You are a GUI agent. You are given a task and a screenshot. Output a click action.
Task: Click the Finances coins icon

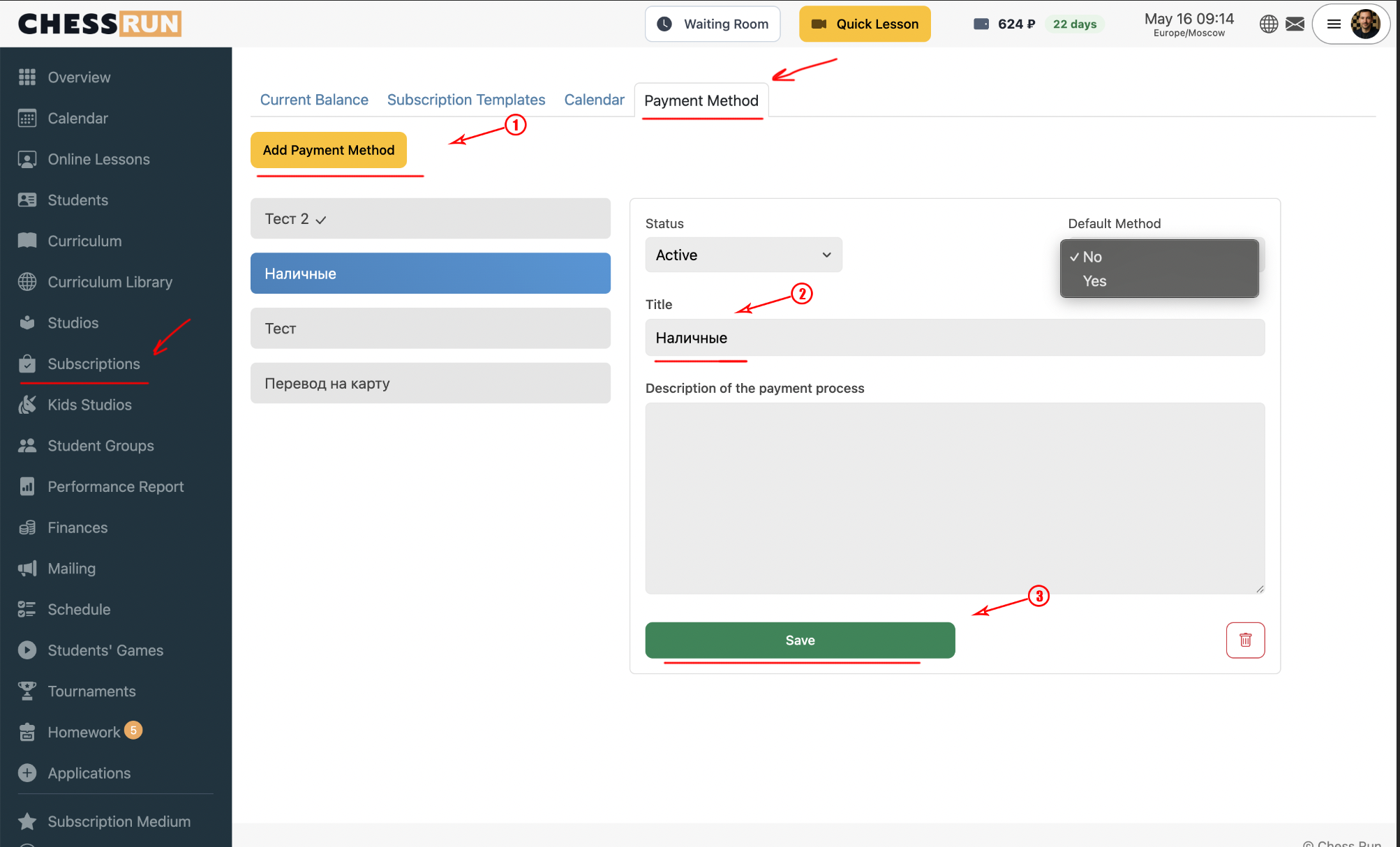(27, 527)
